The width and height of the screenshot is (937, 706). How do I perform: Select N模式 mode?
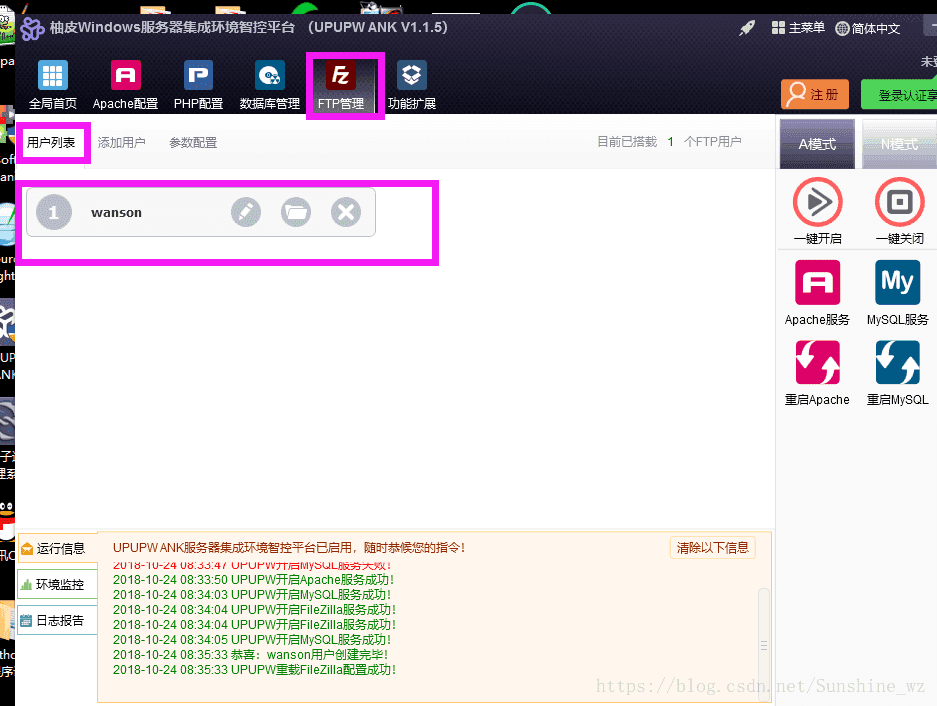[899, 144]
